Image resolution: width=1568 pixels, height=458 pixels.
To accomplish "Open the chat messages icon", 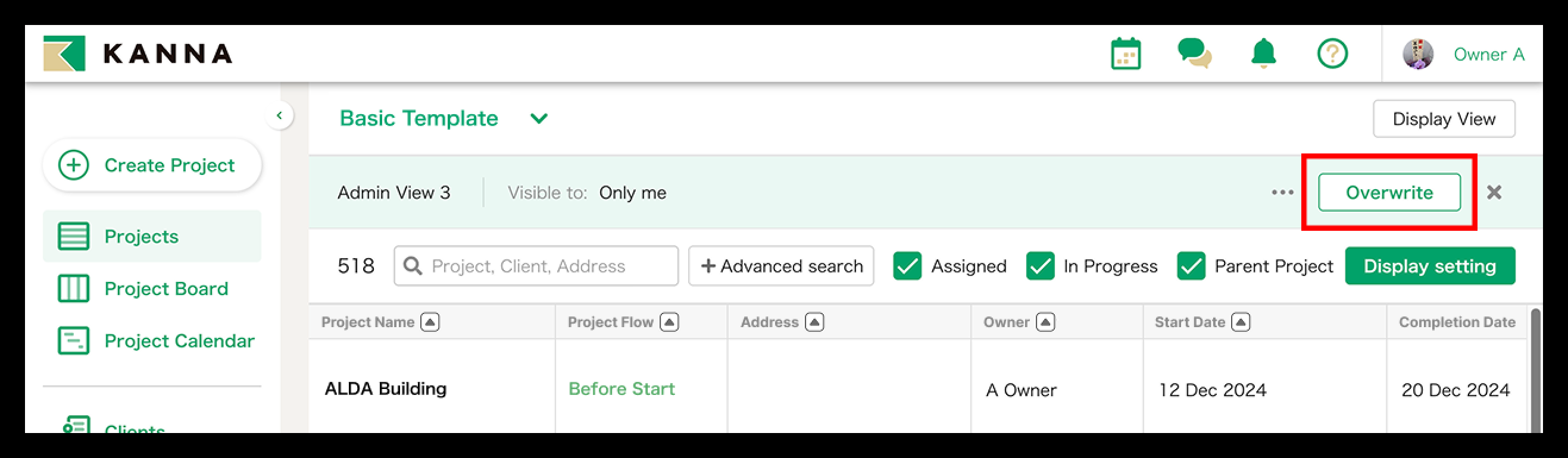I will tap(1194, 54).
